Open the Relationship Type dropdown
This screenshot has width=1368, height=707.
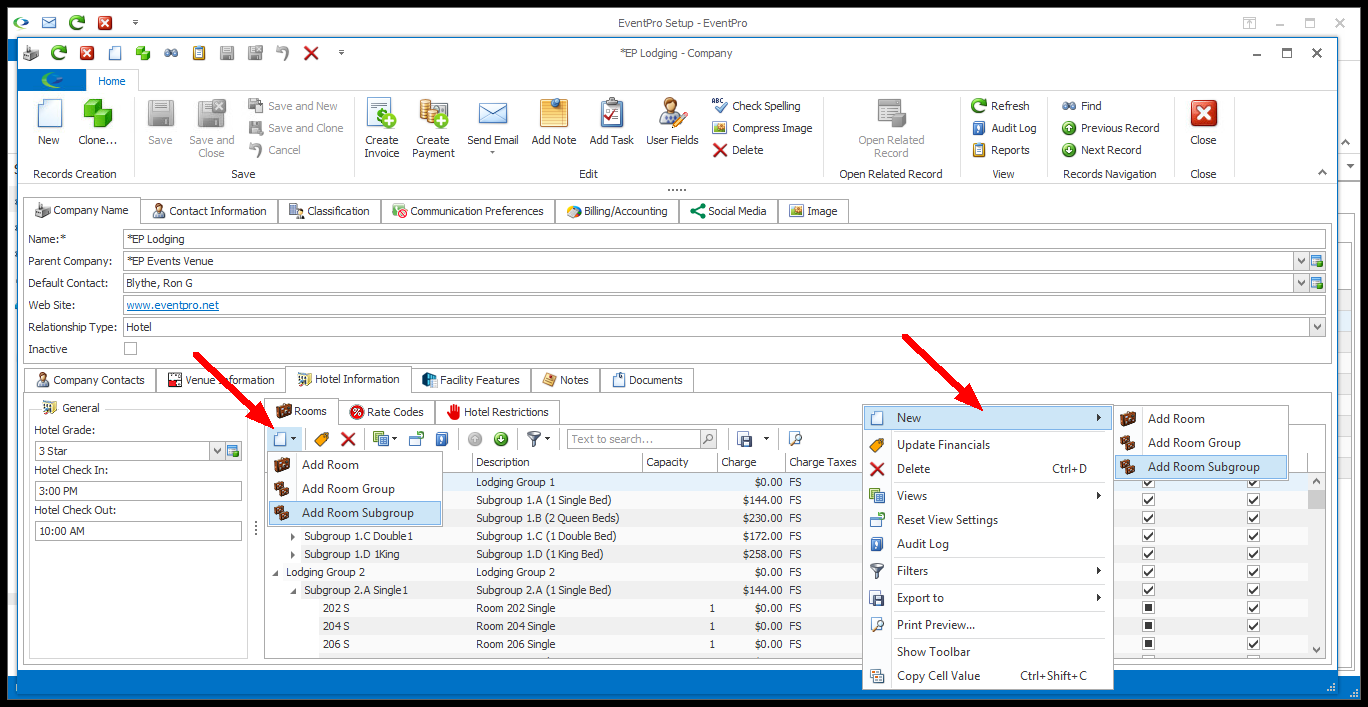[1317, 327]
